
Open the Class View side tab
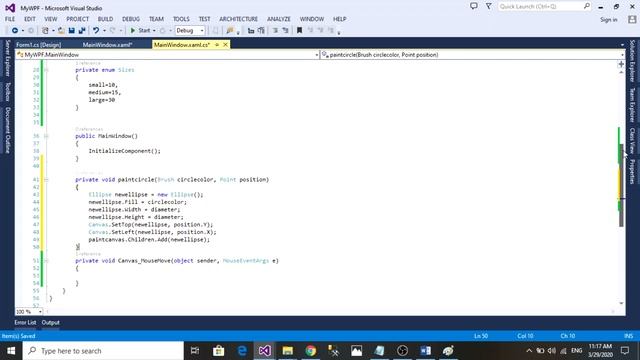tap(632, 141)
